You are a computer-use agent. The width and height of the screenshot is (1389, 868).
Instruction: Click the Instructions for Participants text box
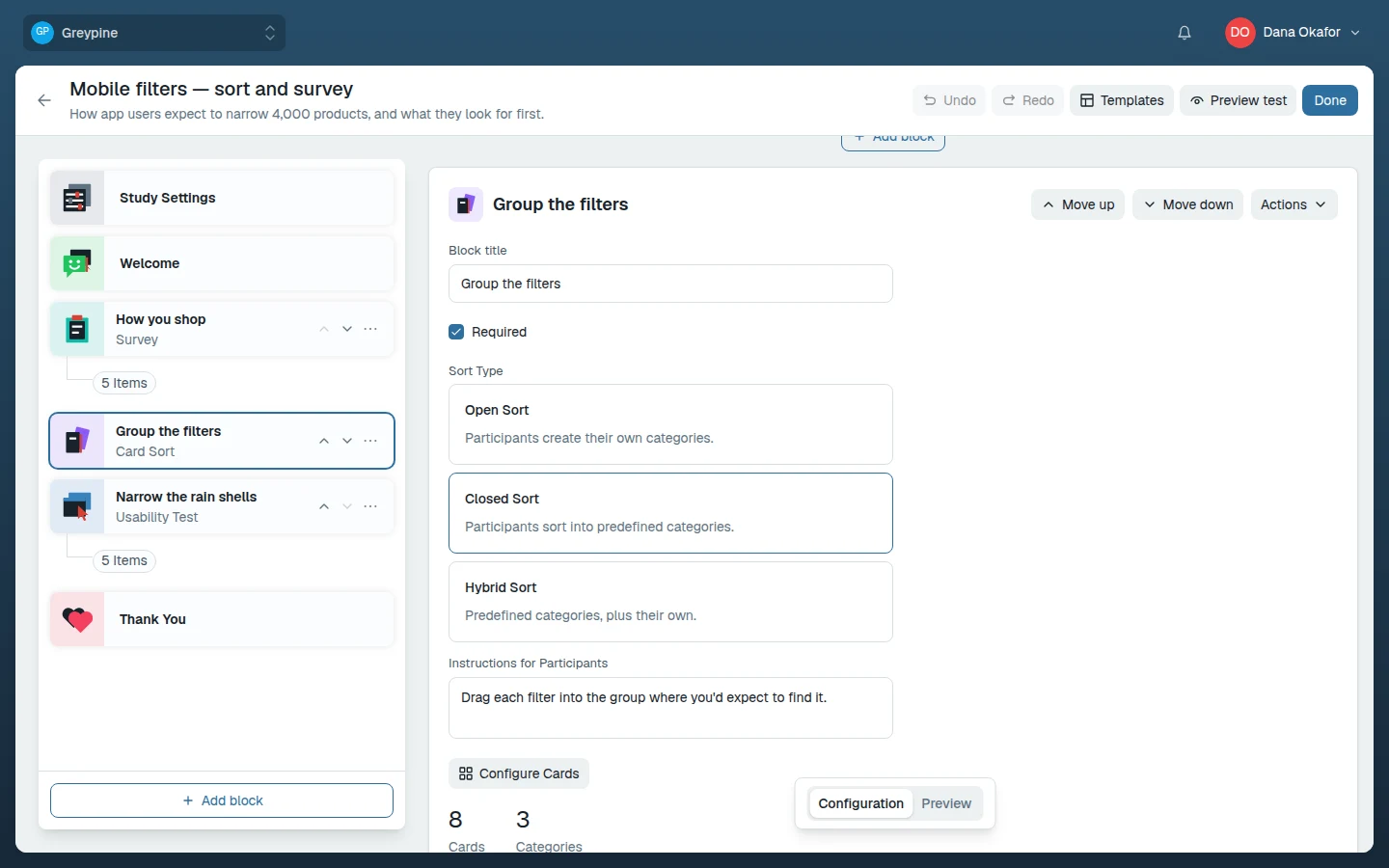(670, 708)
